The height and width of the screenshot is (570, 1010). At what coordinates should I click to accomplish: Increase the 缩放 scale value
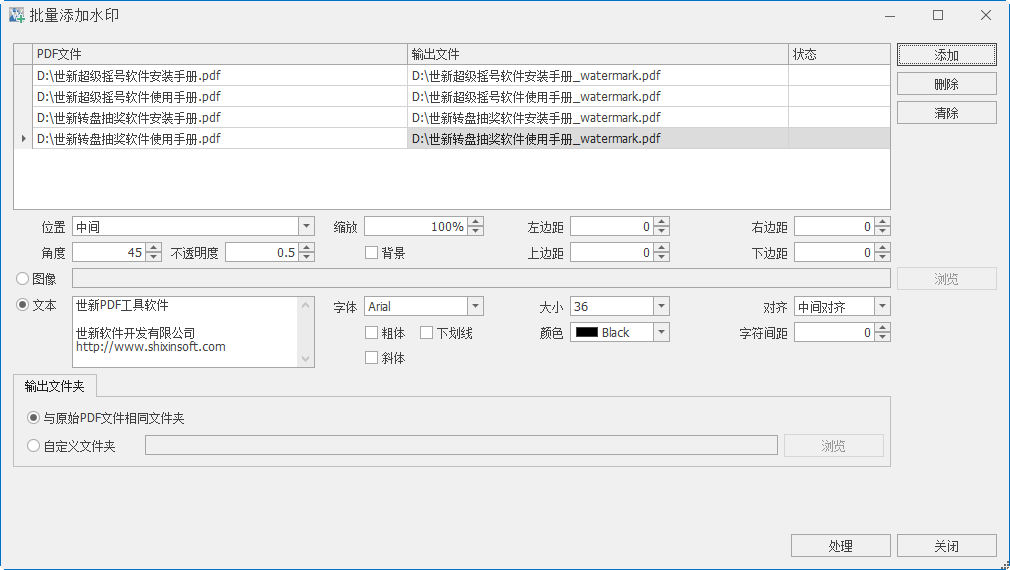[x=475, y=222]
